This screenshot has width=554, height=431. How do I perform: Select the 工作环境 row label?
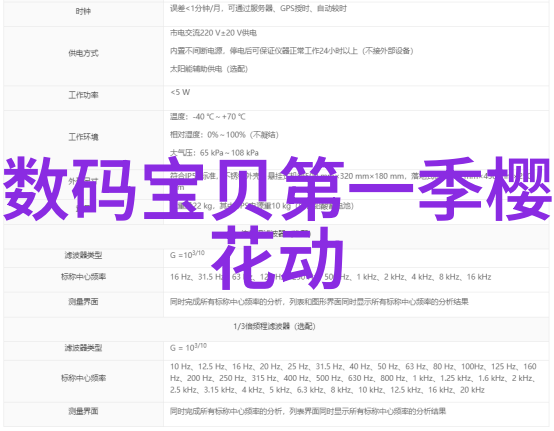coord(83,137)
